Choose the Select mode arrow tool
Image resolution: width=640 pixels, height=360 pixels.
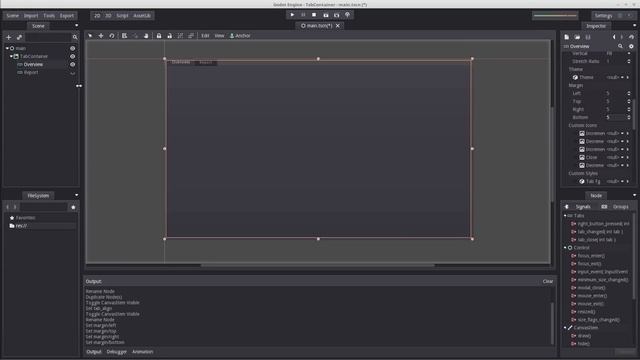(90, 36)
